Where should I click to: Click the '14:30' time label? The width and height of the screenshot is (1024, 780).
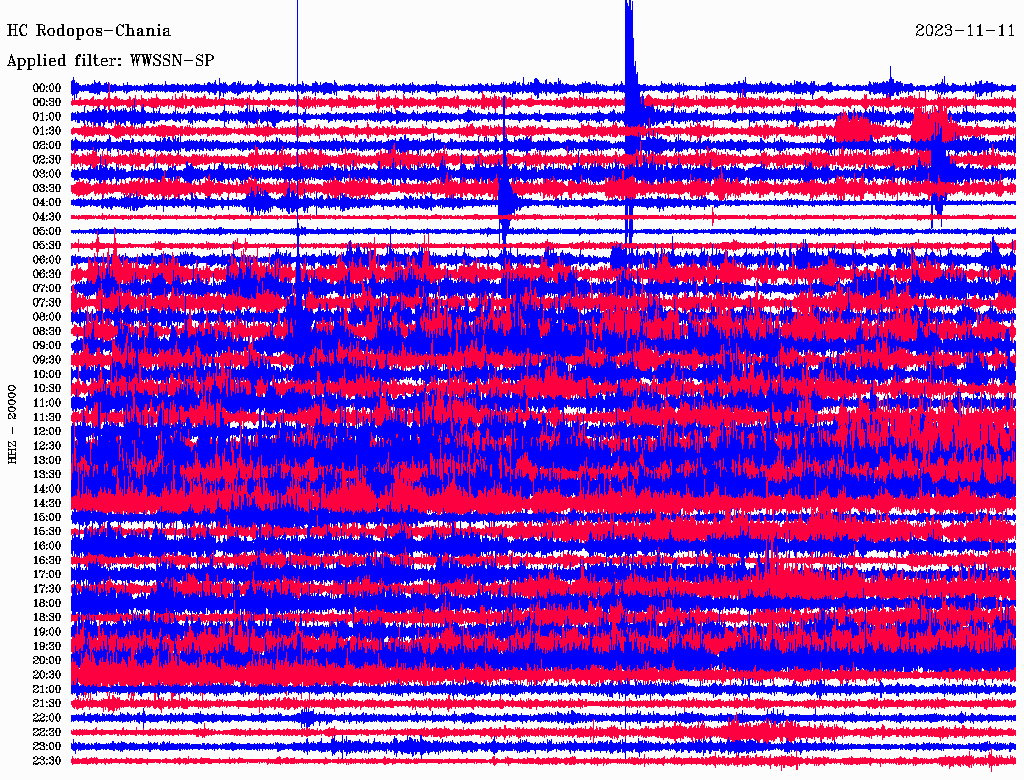(47, 504)
